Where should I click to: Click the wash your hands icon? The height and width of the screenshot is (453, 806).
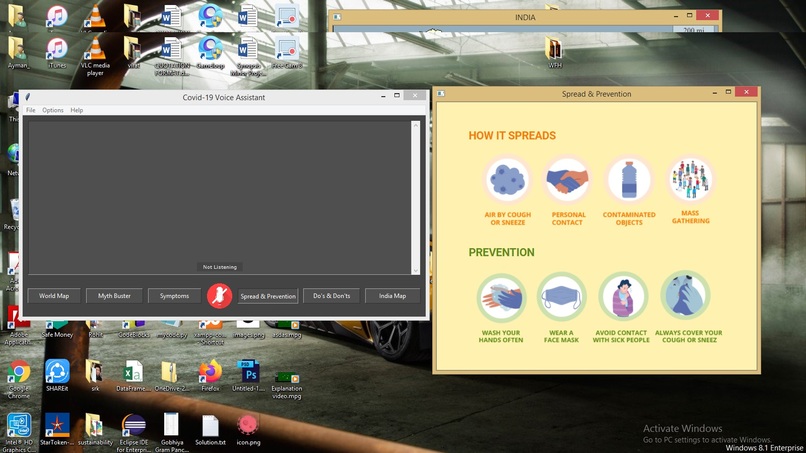point(501,297)
